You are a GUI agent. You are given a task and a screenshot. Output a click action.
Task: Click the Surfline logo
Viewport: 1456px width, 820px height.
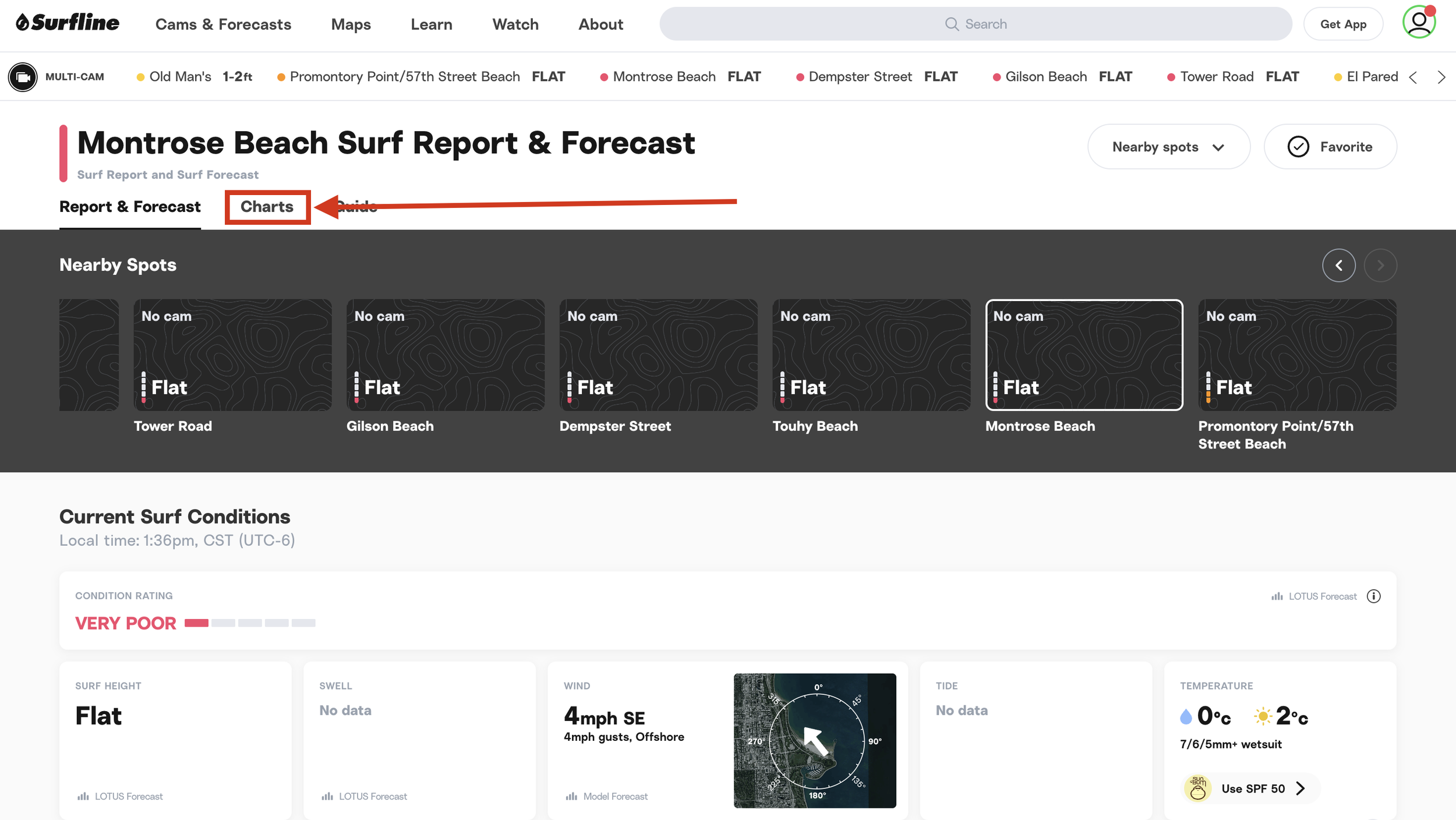tap(68, 23)
